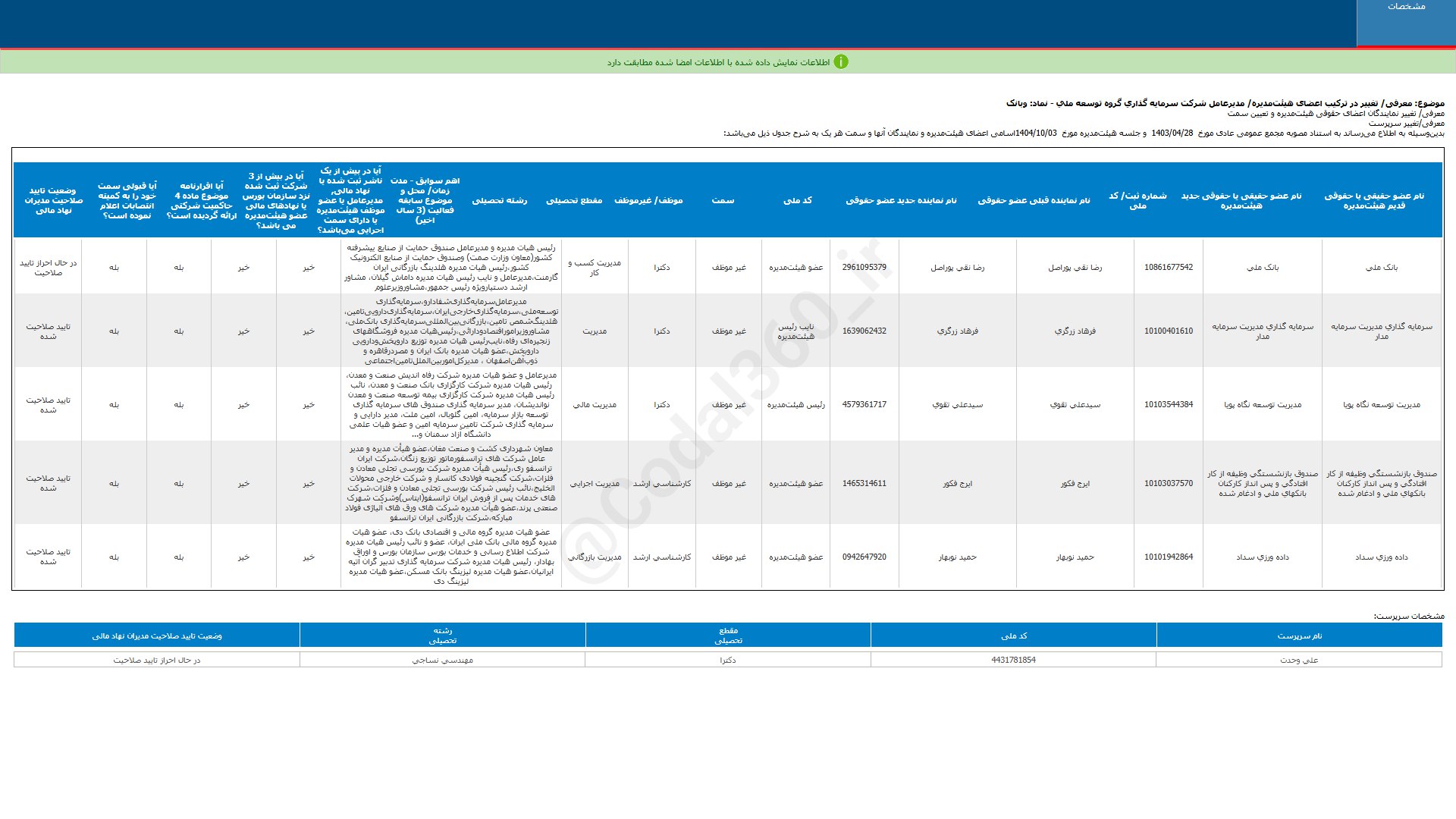Screen dimensions: 1456x819
Task: Select national code 2961095379 cell
Action: pyautogui.click(x=864, y=267)
